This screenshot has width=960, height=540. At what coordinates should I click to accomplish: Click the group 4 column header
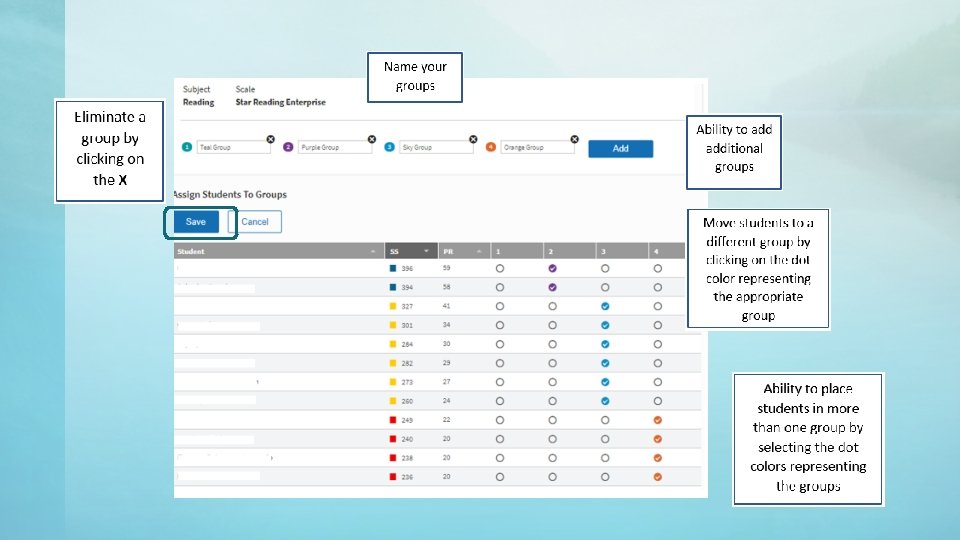click(x=667, y=251)
